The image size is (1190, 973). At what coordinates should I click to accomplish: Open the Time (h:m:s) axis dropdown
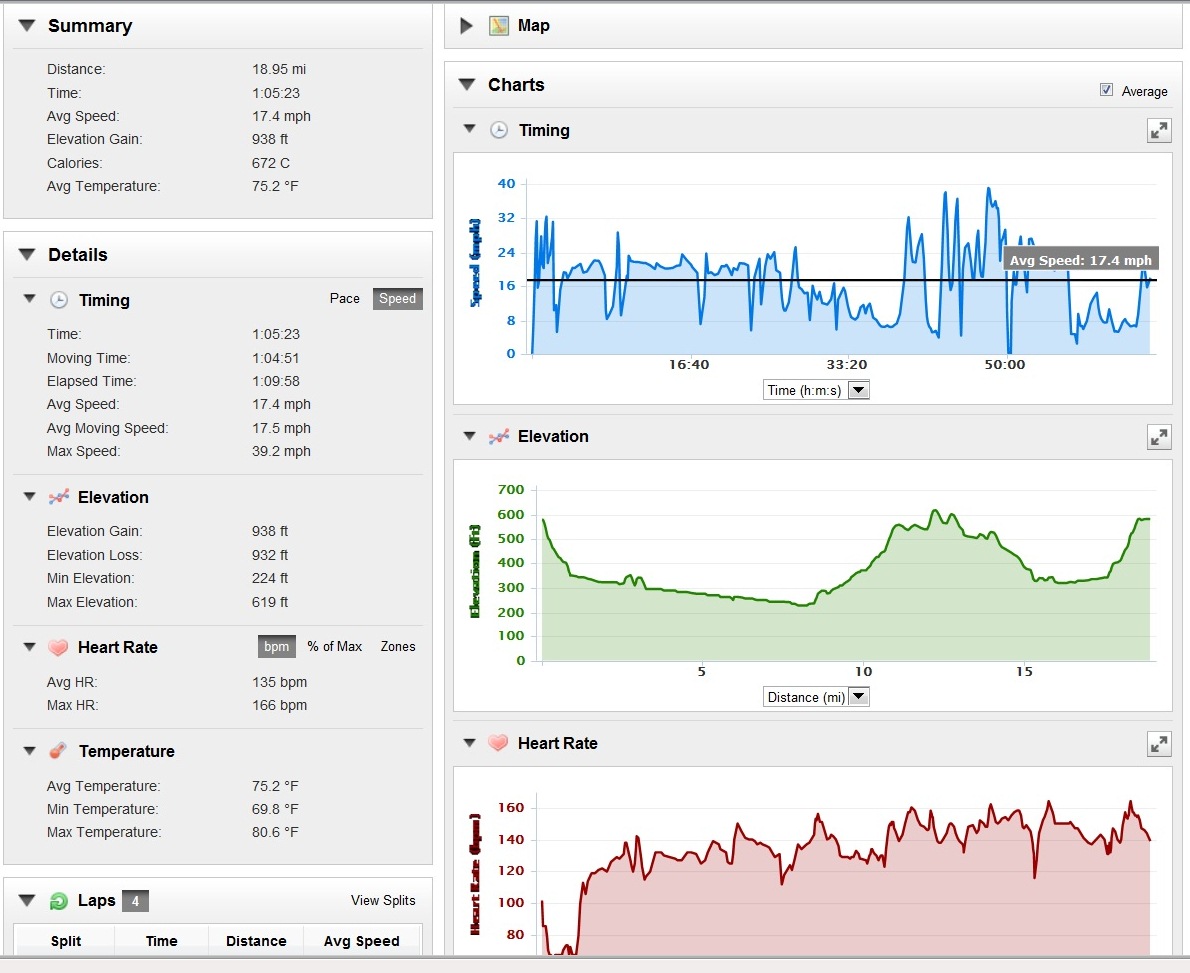858,390
